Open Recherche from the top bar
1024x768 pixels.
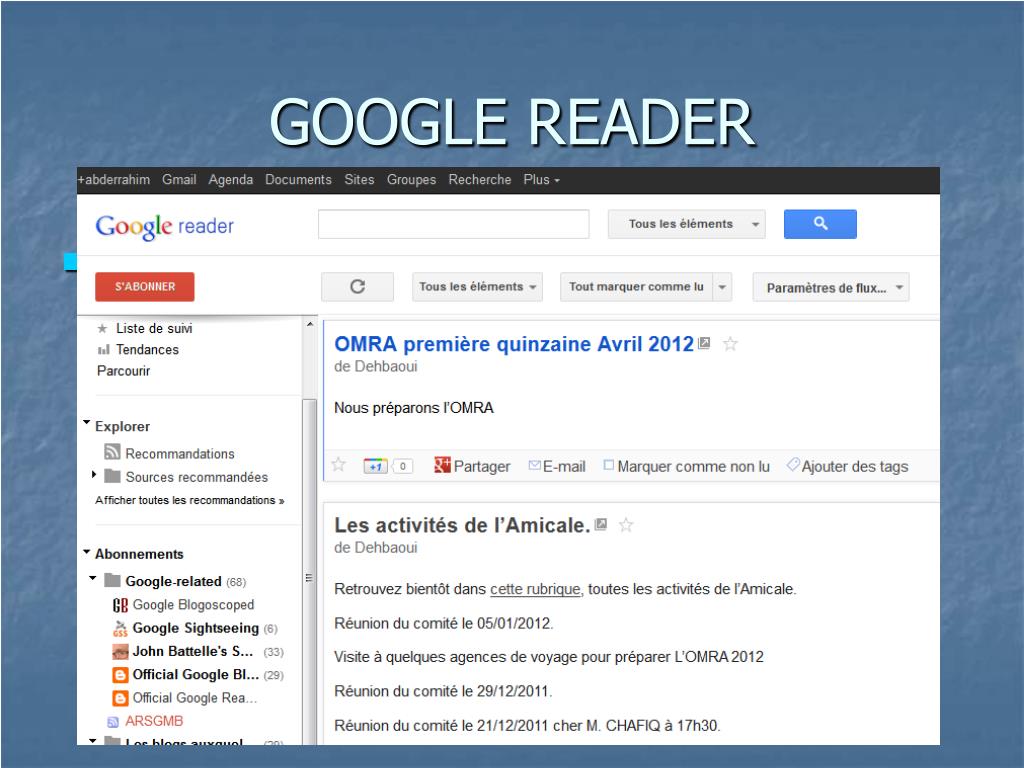click(480, 180)
